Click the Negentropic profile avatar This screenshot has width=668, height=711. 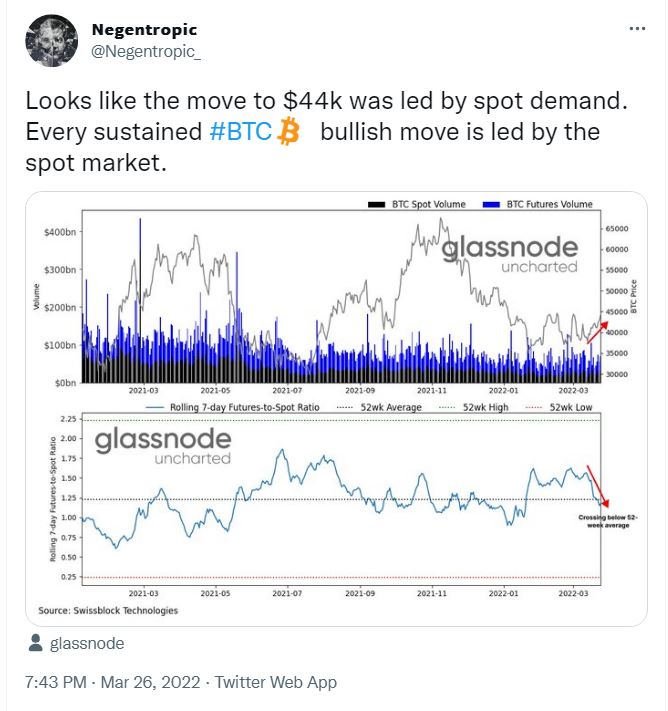pos(51,40)
